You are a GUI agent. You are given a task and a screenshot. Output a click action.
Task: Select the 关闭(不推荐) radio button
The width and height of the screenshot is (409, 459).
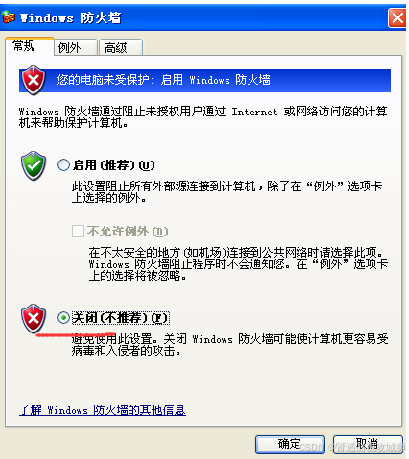[x=63, y=318]
